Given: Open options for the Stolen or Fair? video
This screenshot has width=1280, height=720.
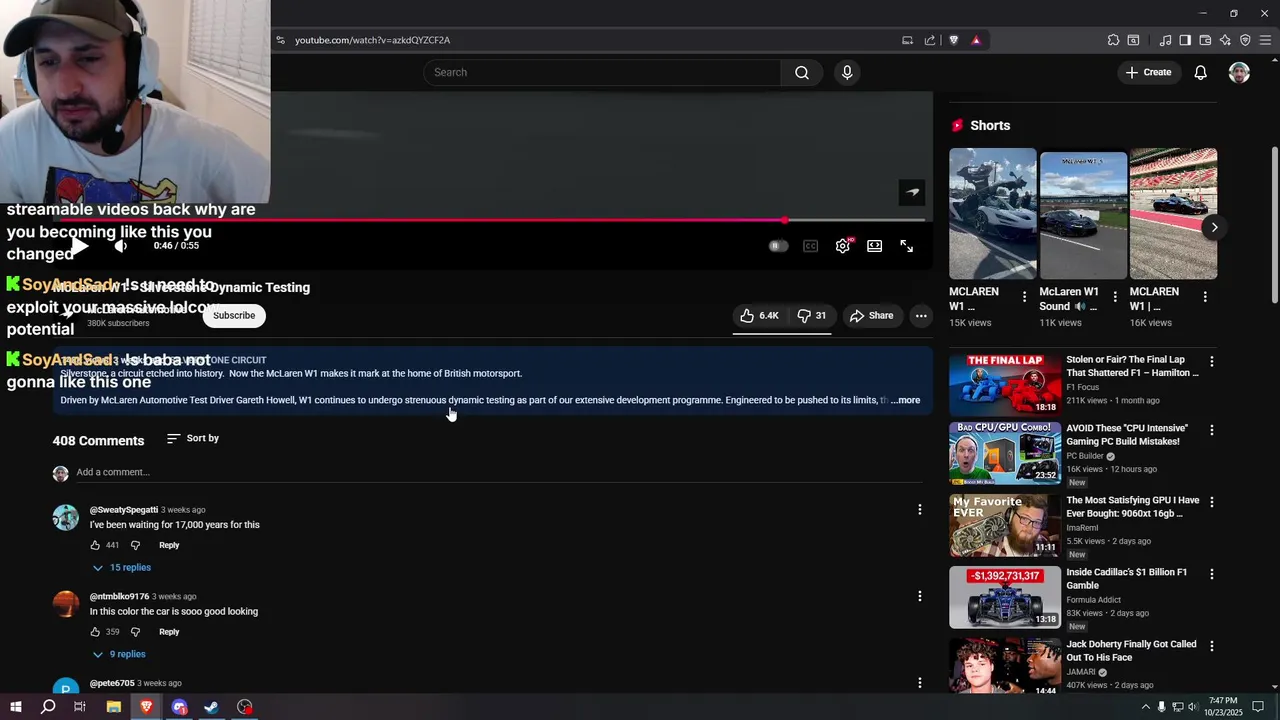Looking at the screenshot, I should [1212, 361].
